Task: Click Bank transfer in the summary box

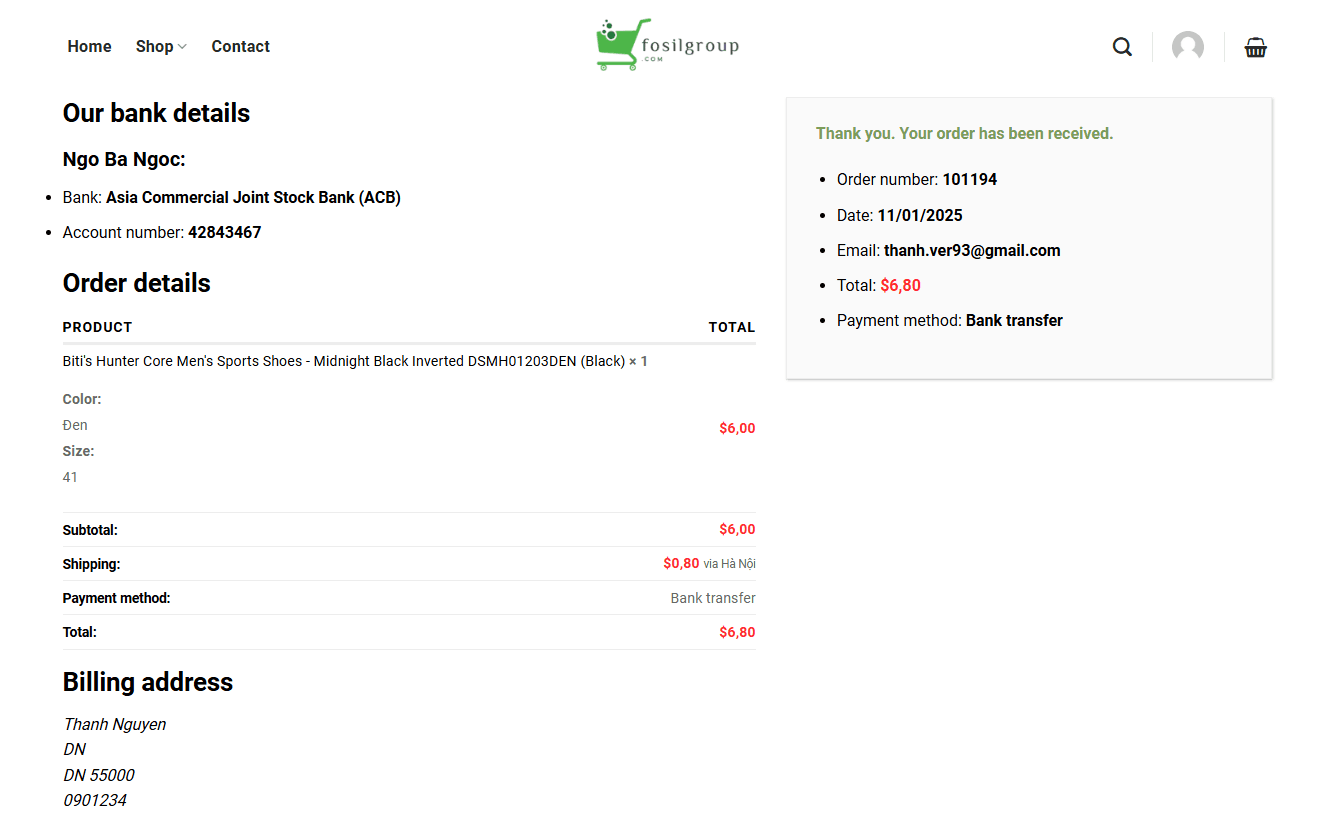Action: coord(1014,321)
